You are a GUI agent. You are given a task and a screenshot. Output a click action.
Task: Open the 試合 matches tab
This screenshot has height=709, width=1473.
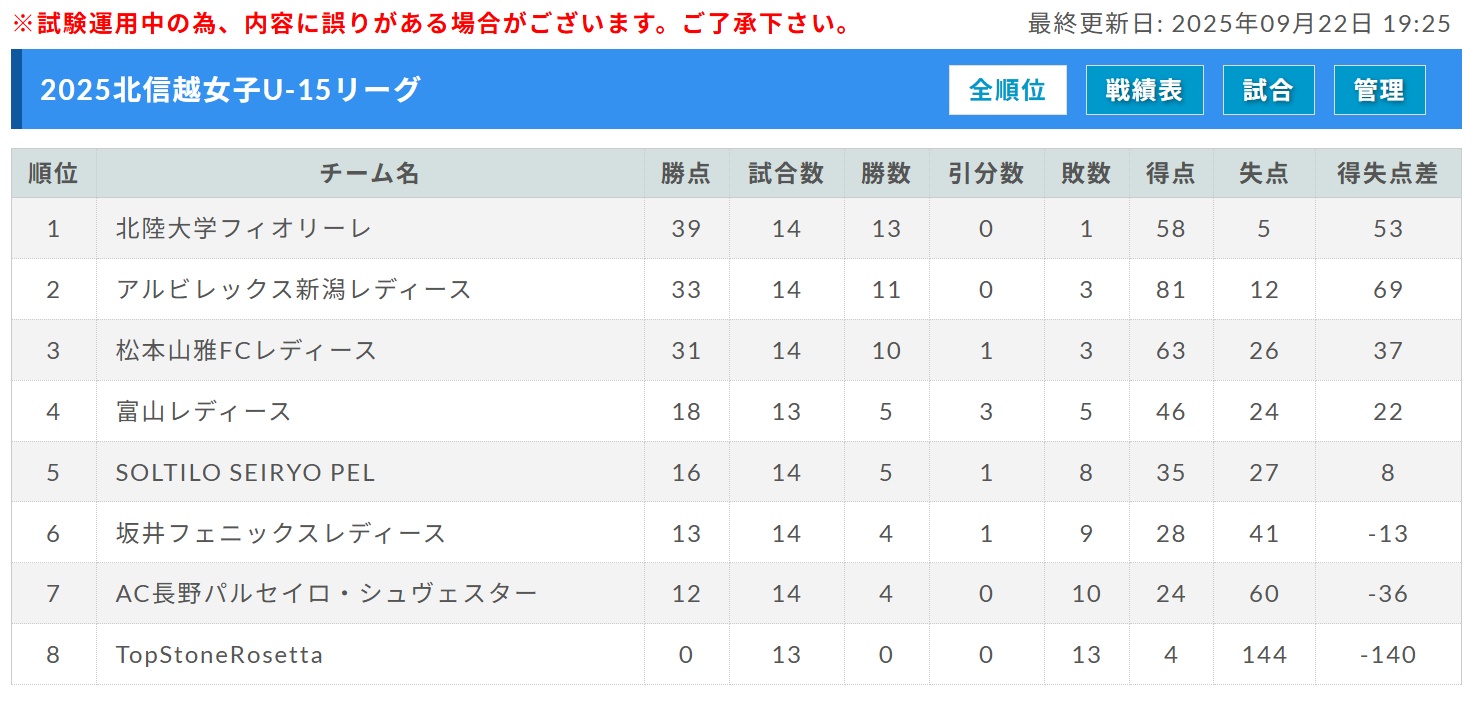[x=1268, y=90]
